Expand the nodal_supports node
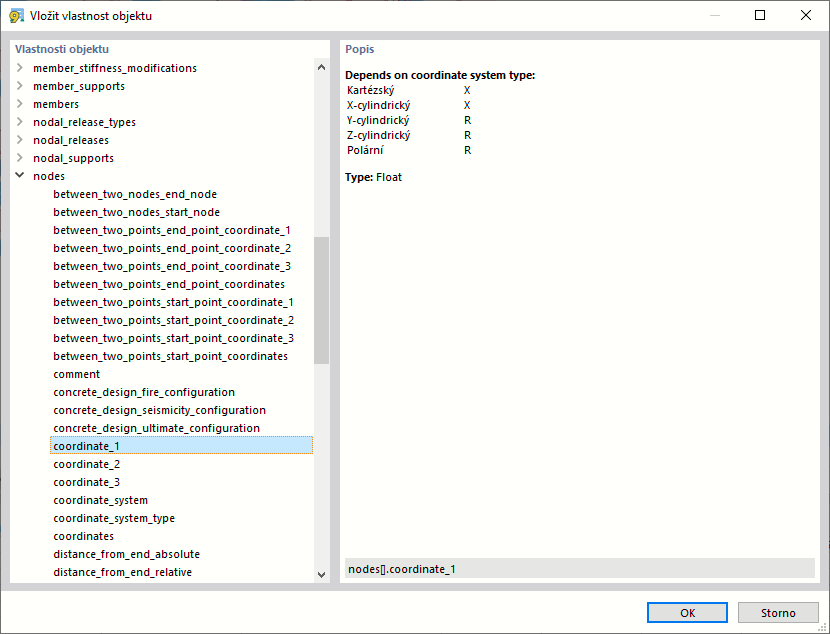Viewport: 830px width, 634px height. tap(19, 158)
